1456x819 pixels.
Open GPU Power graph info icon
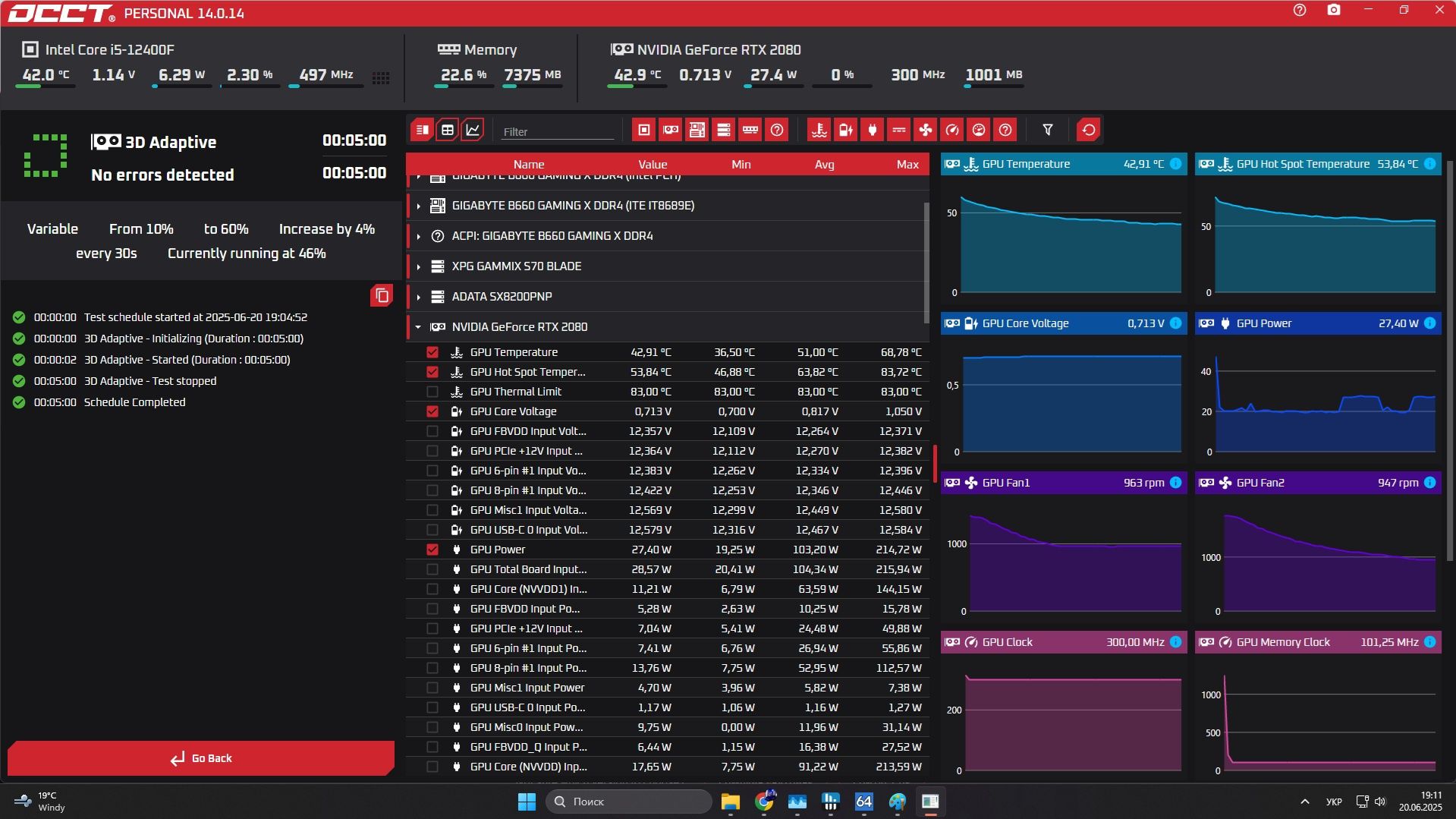tap(1429, 323)
